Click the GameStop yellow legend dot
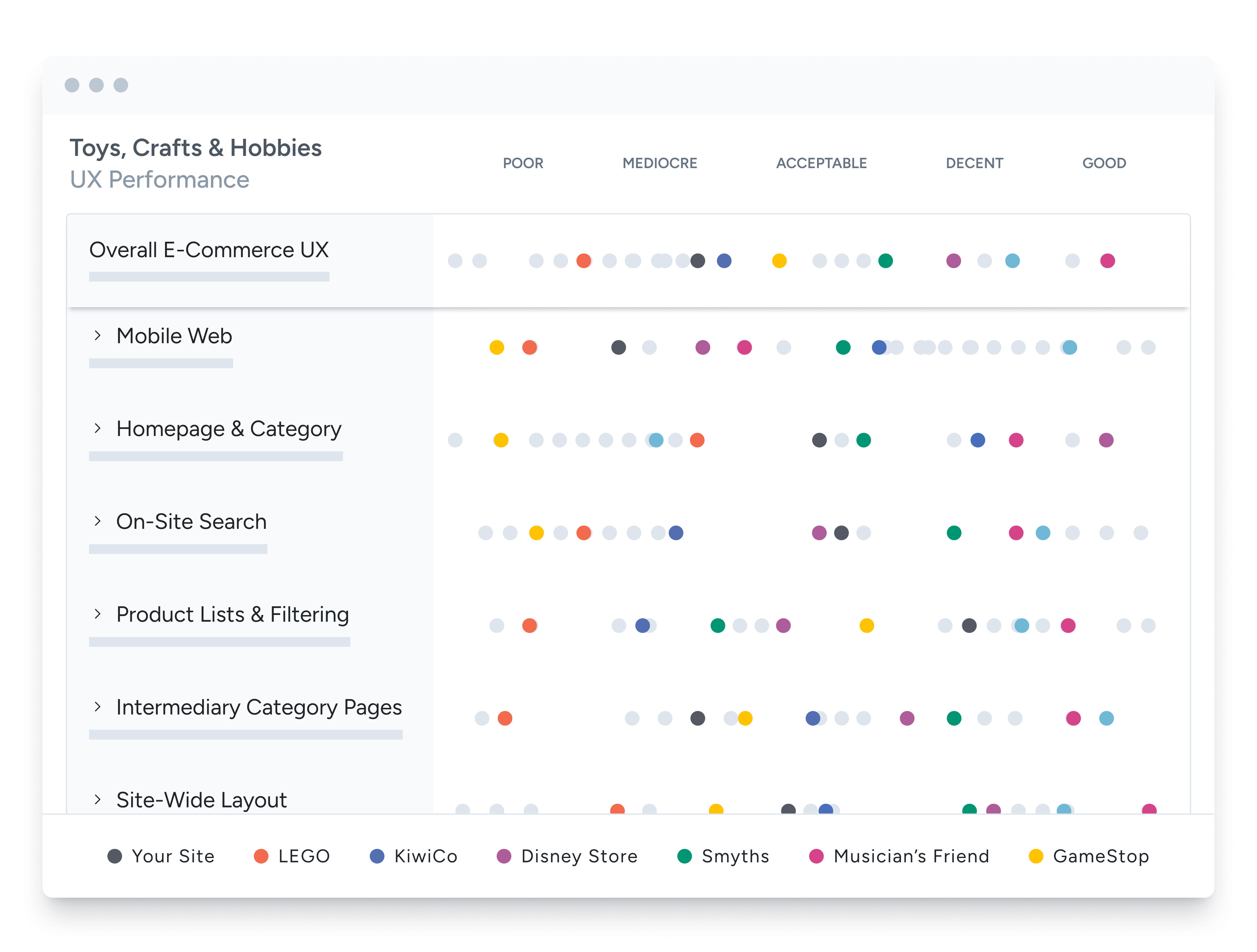This screenshot has width=1257, height=952. (1035, 856)
